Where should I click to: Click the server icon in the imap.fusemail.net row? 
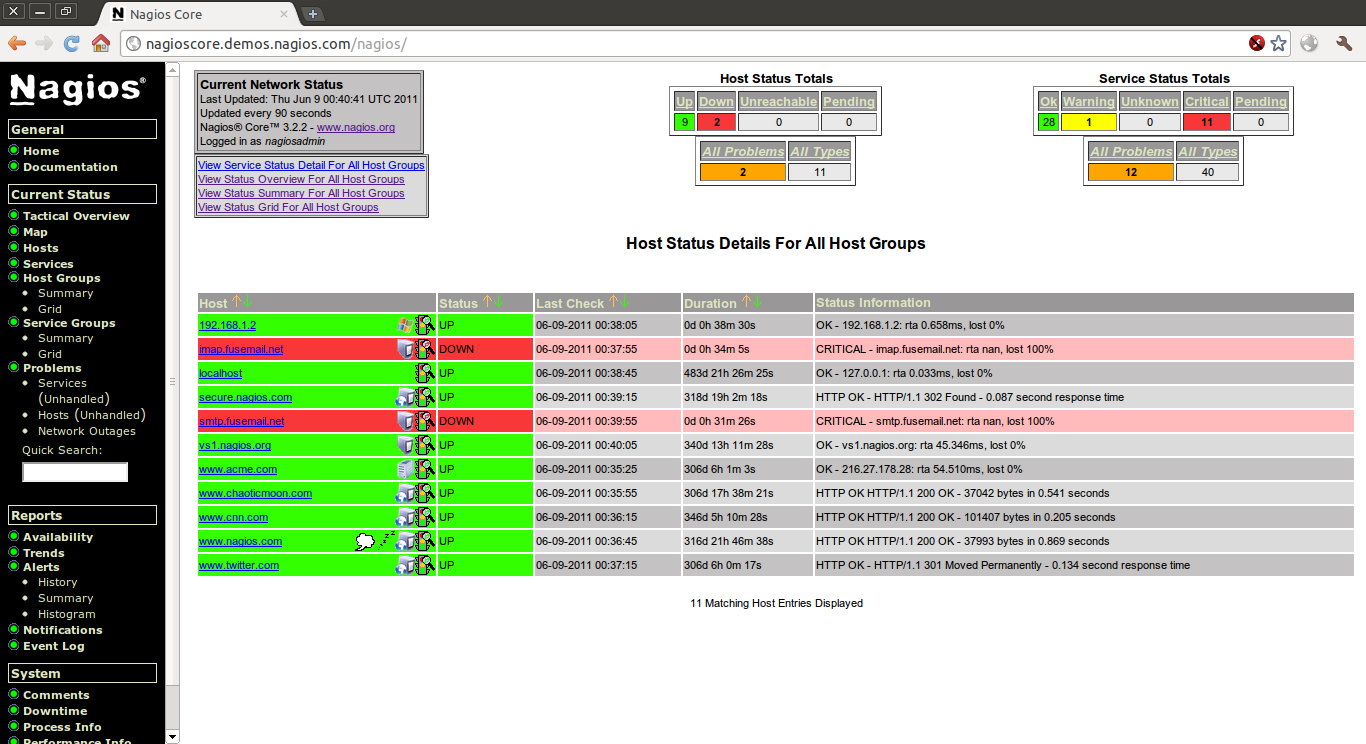pyautogui.click(x=405, y=348)
